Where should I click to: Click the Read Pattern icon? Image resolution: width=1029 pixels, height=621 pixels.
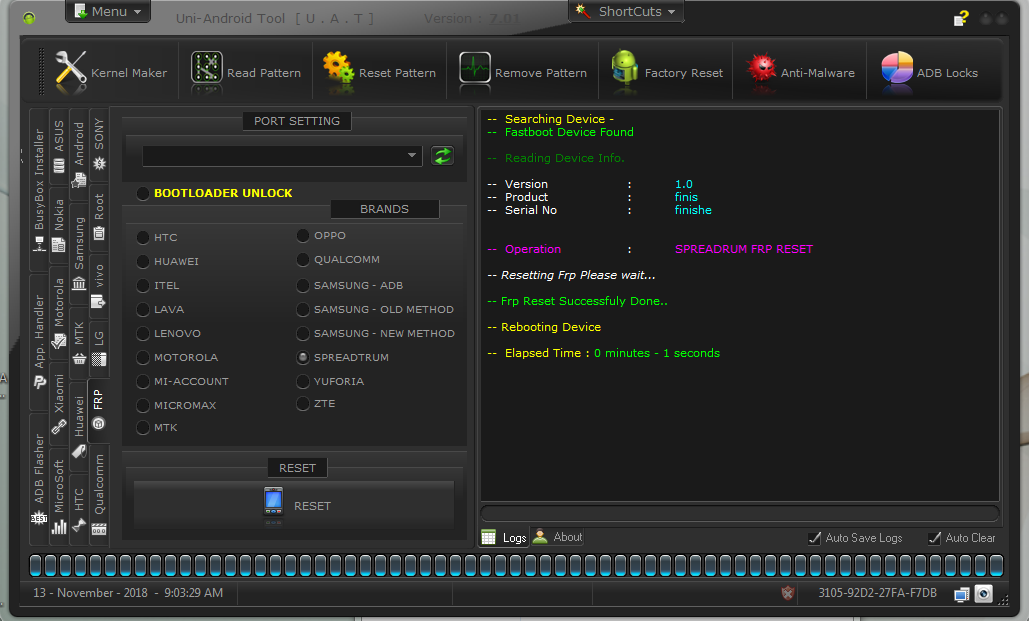tap(207, 68)
